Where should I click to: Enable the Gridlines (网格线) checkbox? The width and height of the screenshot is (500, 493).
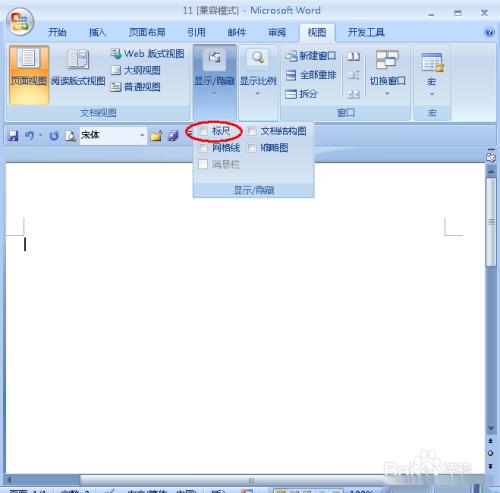203,148
